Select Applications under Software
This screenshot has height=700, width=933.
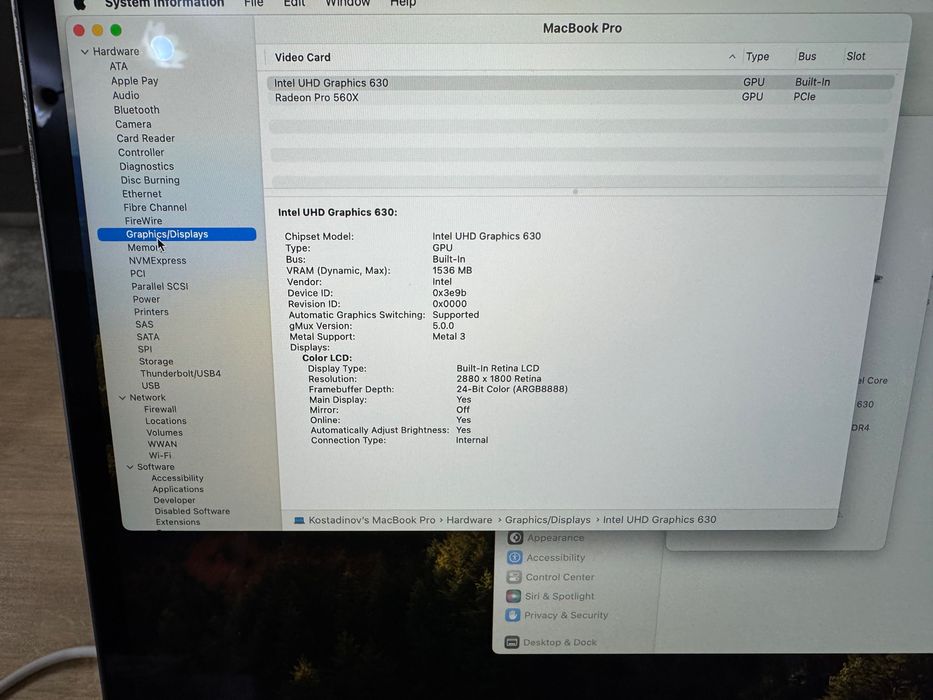click(178, 489)
